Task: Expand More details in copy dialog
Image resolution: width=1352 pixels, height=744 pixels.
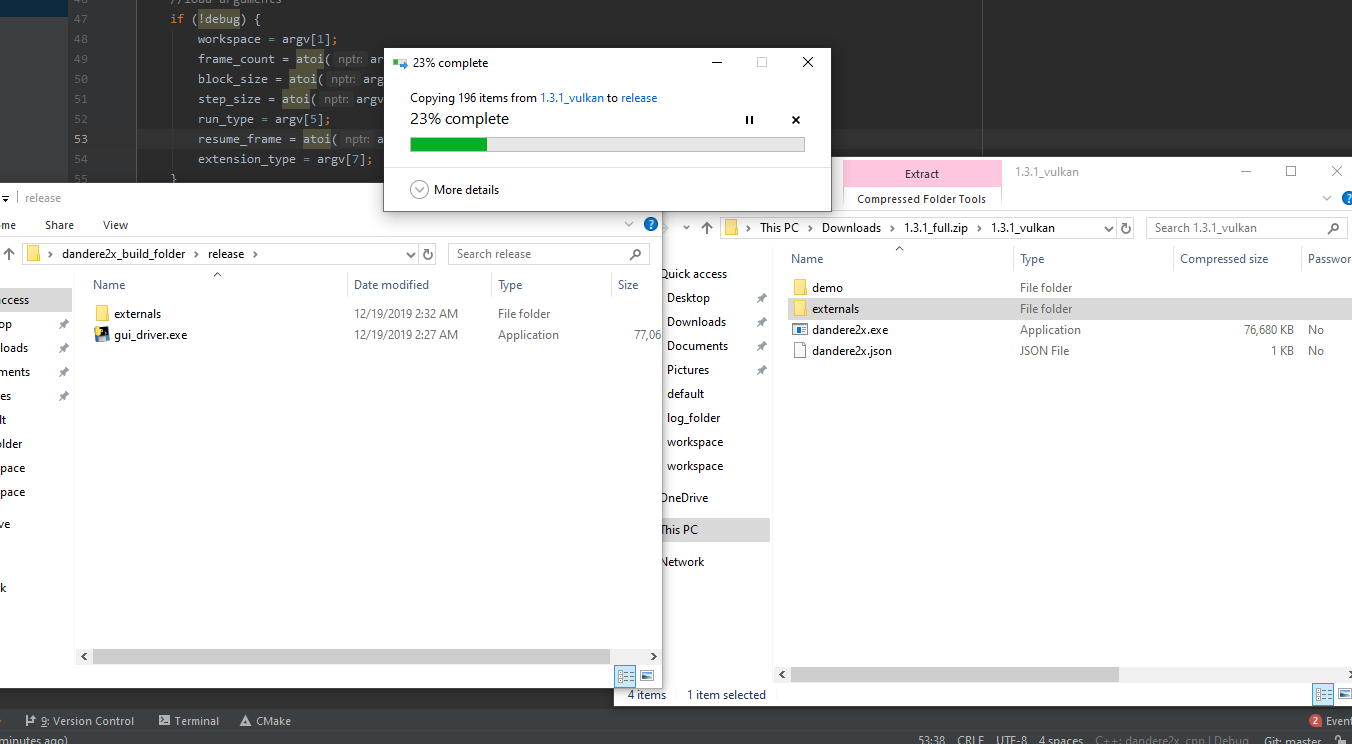Action: click(x=454, y=189)
